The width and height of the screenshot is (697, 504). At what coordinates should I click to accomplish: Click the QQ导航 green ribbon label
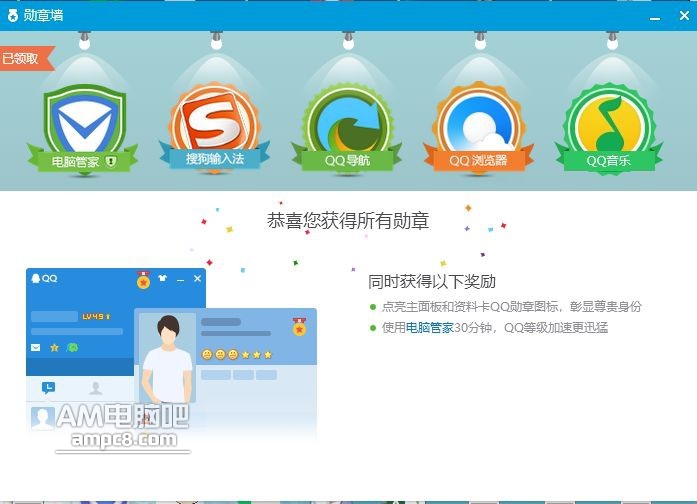[x=347, y=160]
